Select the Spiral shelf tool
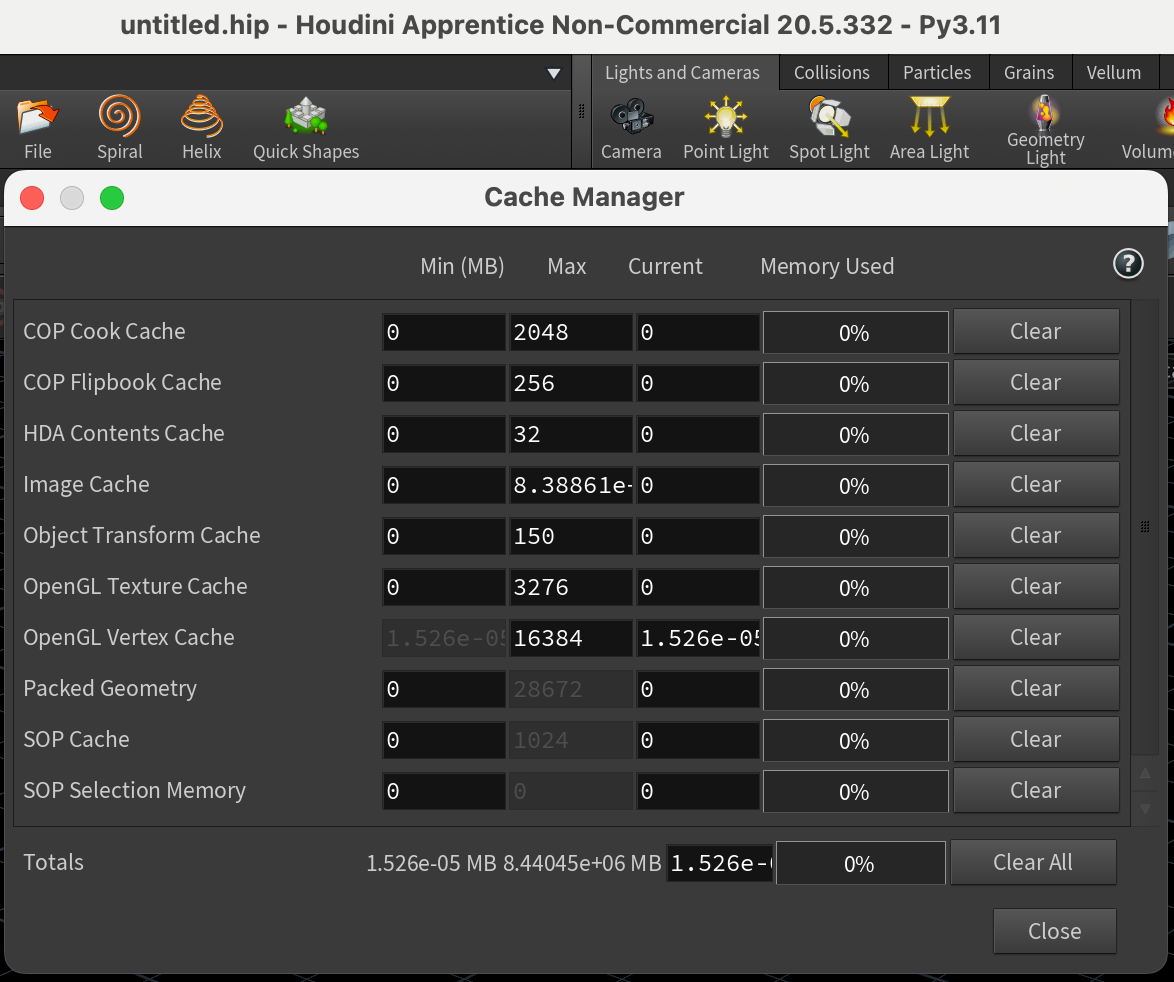The height and width of the screenshot is (982, 1174). (x=119, y=129)
